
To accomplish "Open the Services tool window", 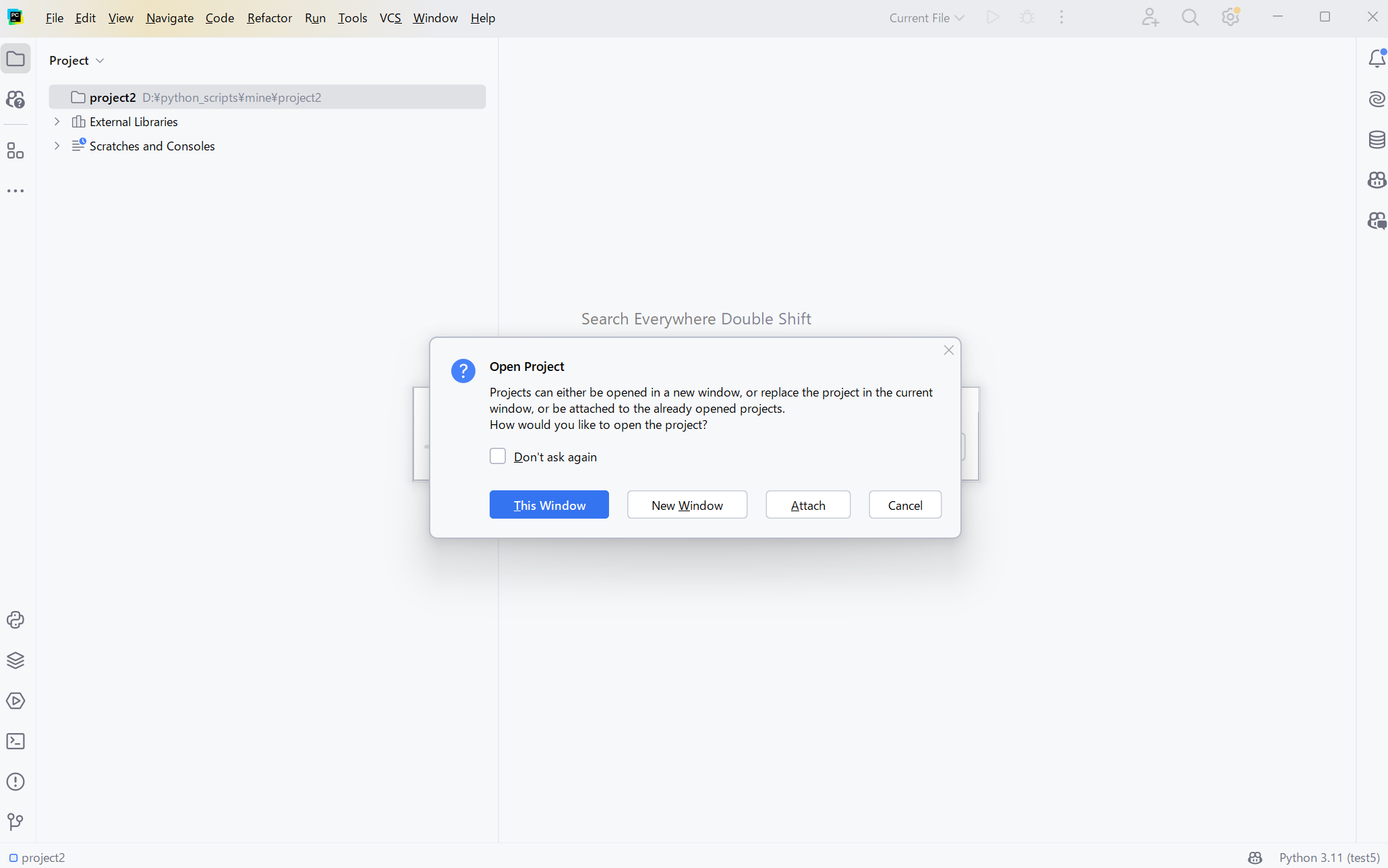I will click(x=16, y=701).
